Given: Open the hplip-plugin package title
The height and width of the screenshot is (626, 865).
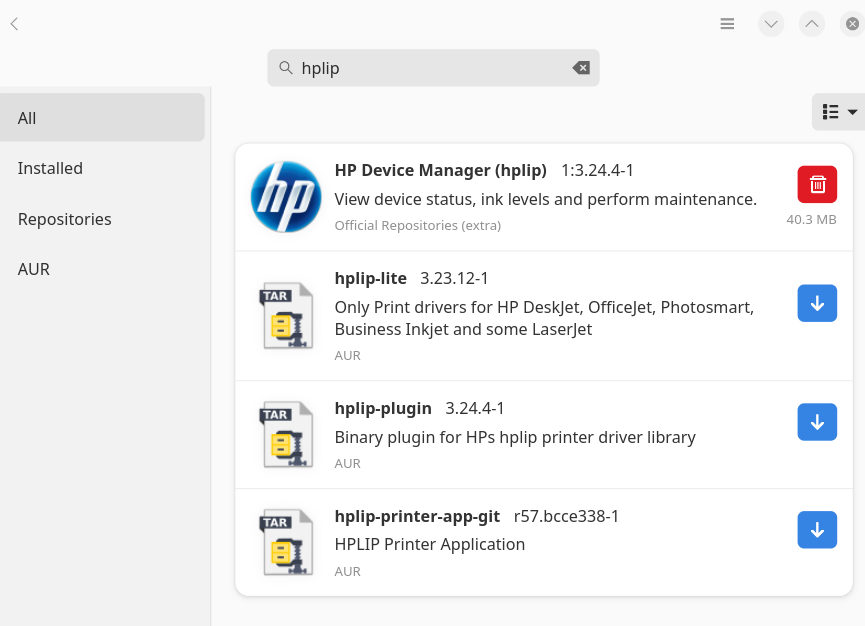Looking at the screenshot, I should pos(383,408).
